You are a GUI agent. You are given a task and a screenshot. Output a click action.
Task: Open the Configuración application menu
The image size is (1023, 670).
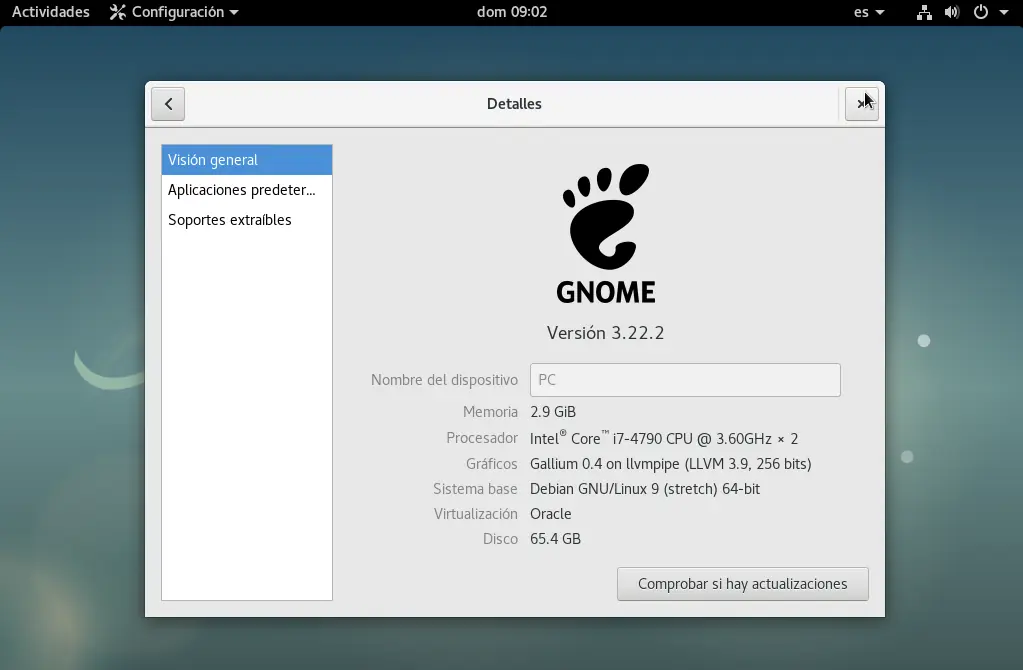[x=174, y=12]
